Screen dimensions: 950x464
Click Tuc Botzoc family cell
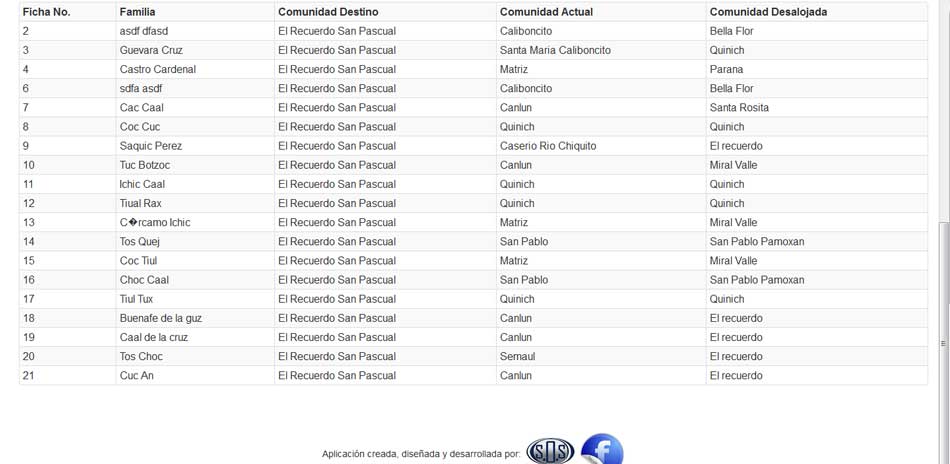click(x=195, y=165)
